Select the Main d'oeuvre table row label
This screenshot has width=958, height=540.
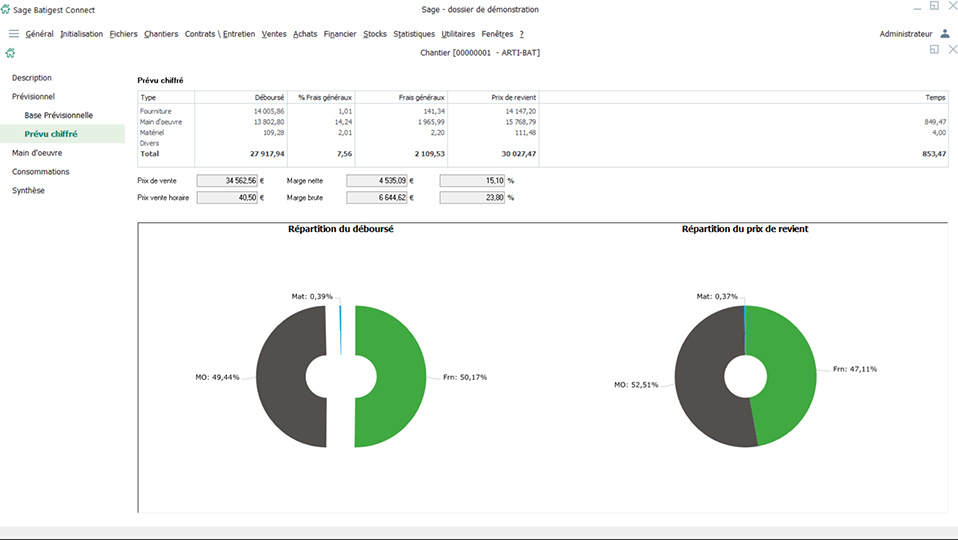[x=161, y=122]
